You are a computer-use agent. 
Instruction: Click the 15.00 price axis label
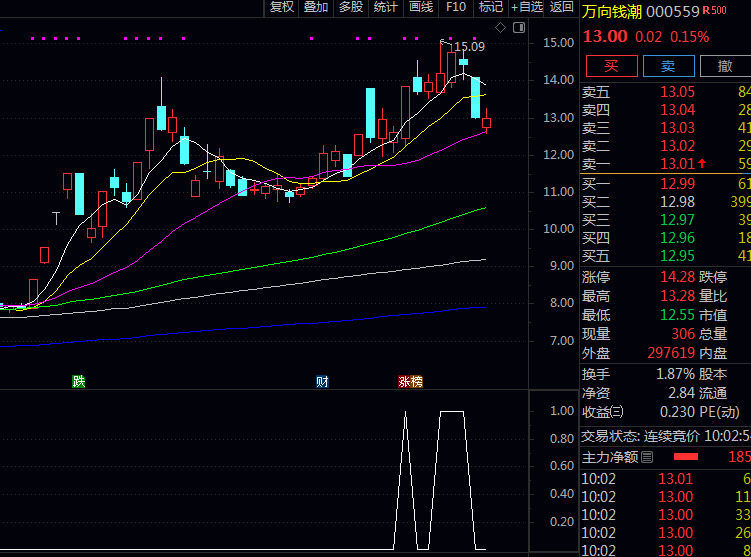coord(558,43)
